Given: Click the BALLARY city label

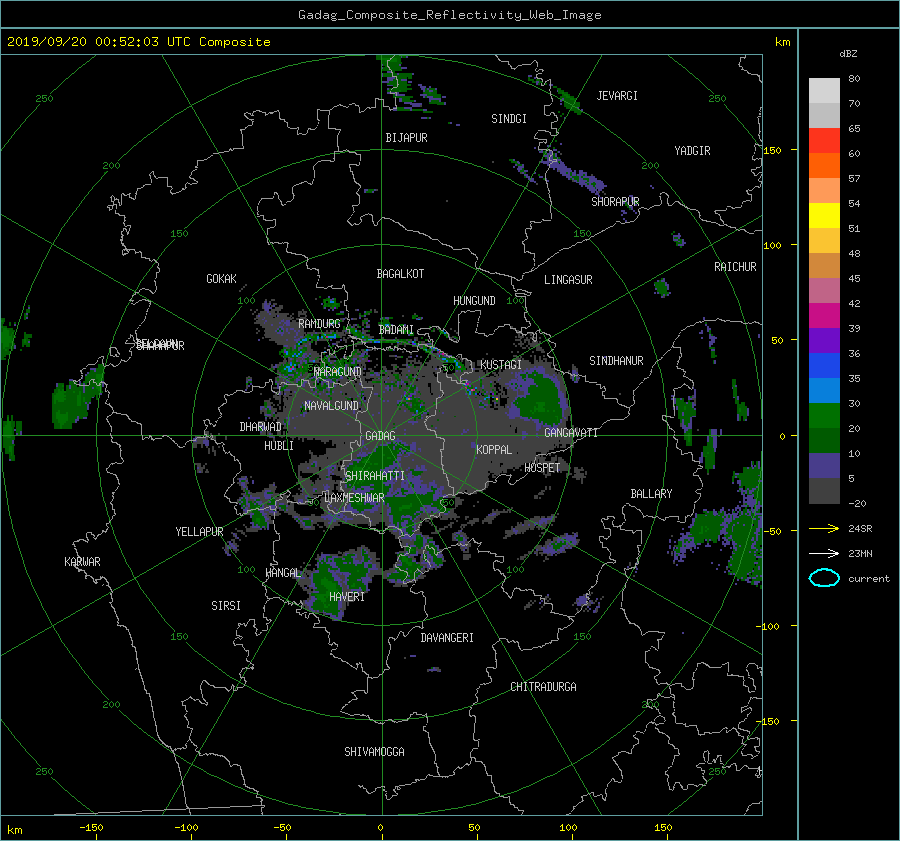Looking at the screenshot, I should [651, 494].
